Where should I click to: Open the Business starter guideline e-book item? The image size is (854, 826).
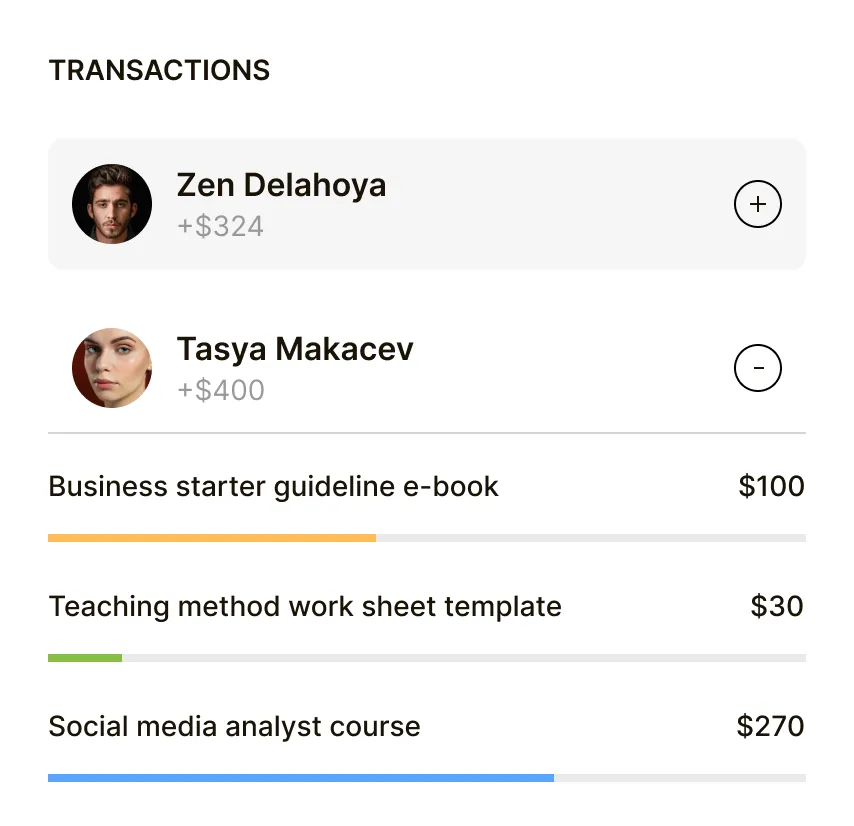pyautogui.click(x=273, y=487)
